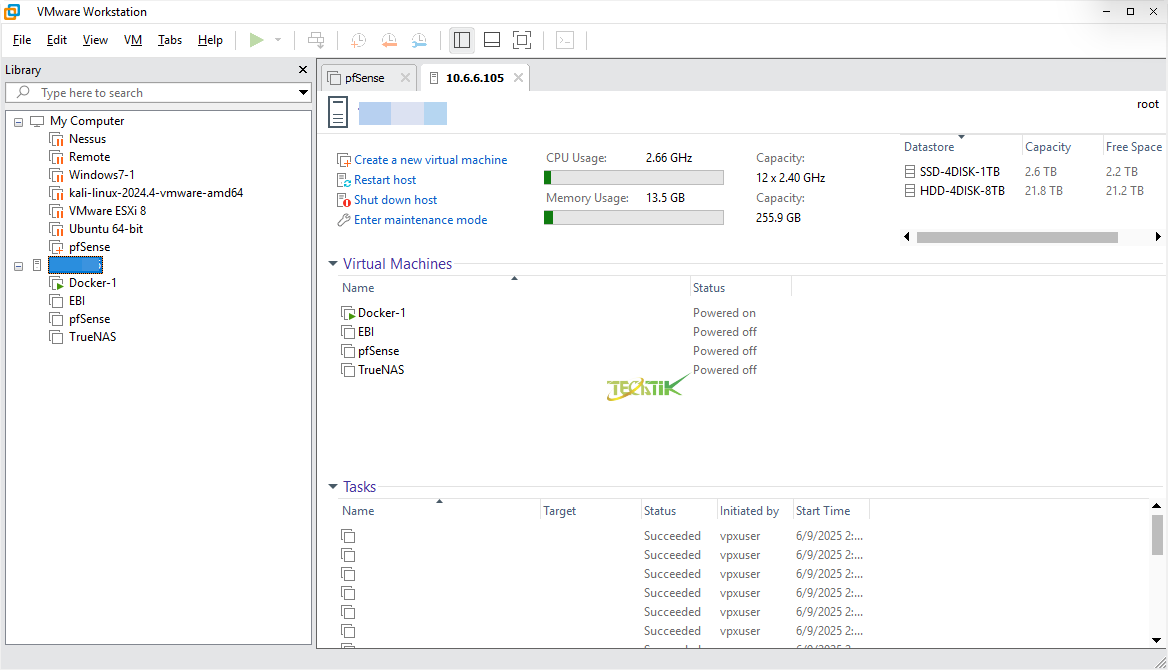Open the library search dropdown arrow
The width and height of the screenshot is (1168, 670).
tap(303, 92)
